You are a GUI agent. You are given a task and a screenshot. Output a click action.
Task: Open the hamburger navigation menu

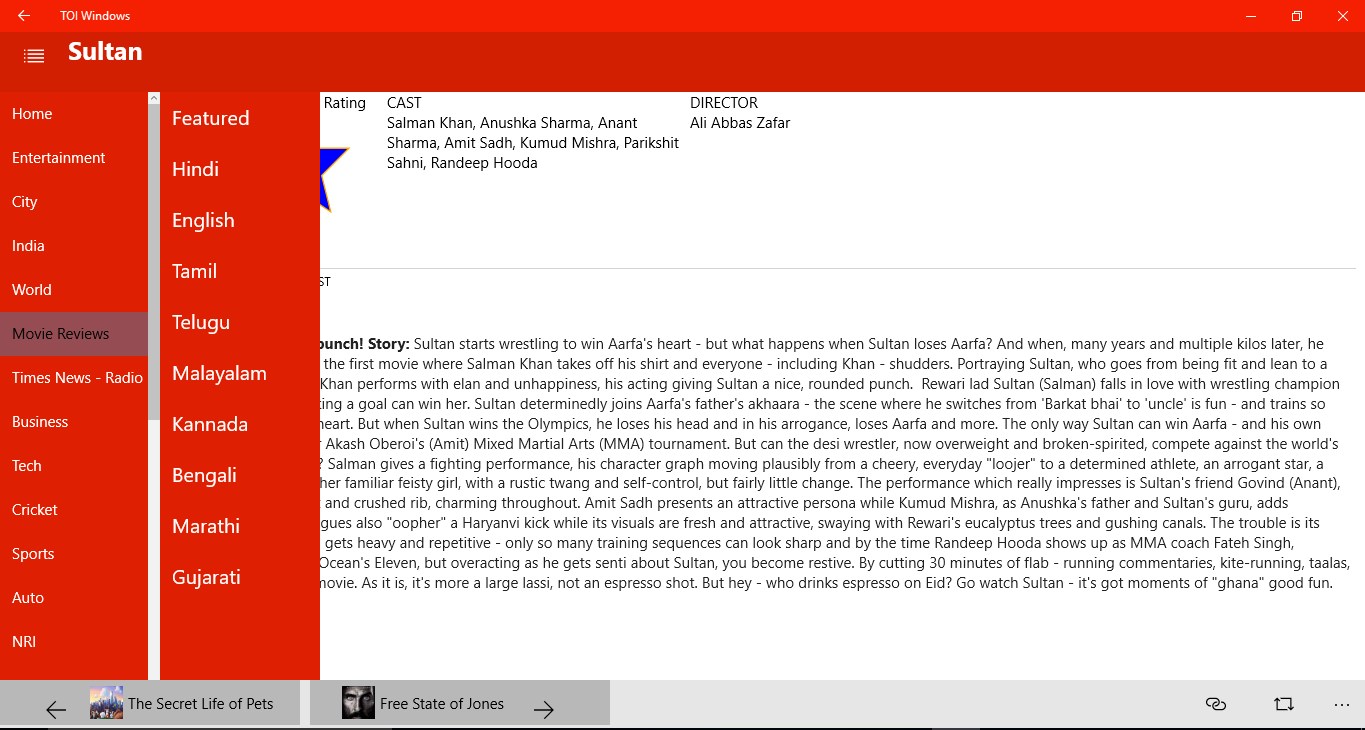coord(33,55)
